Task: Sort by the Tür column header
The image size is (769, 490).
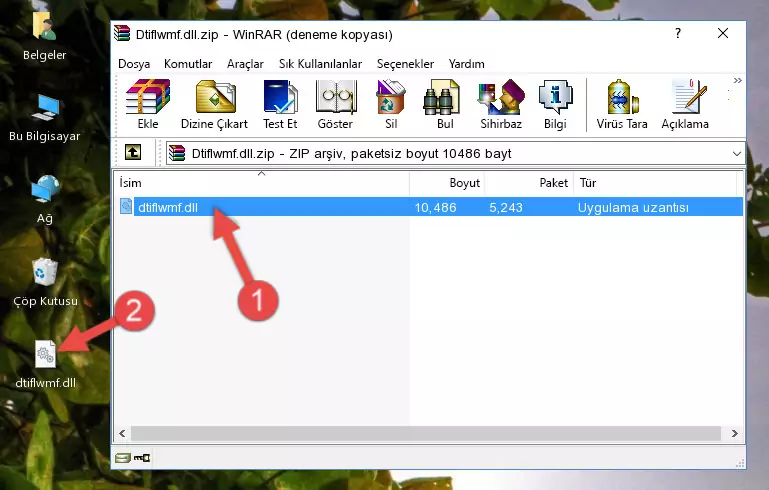Action: click(655, 183)
